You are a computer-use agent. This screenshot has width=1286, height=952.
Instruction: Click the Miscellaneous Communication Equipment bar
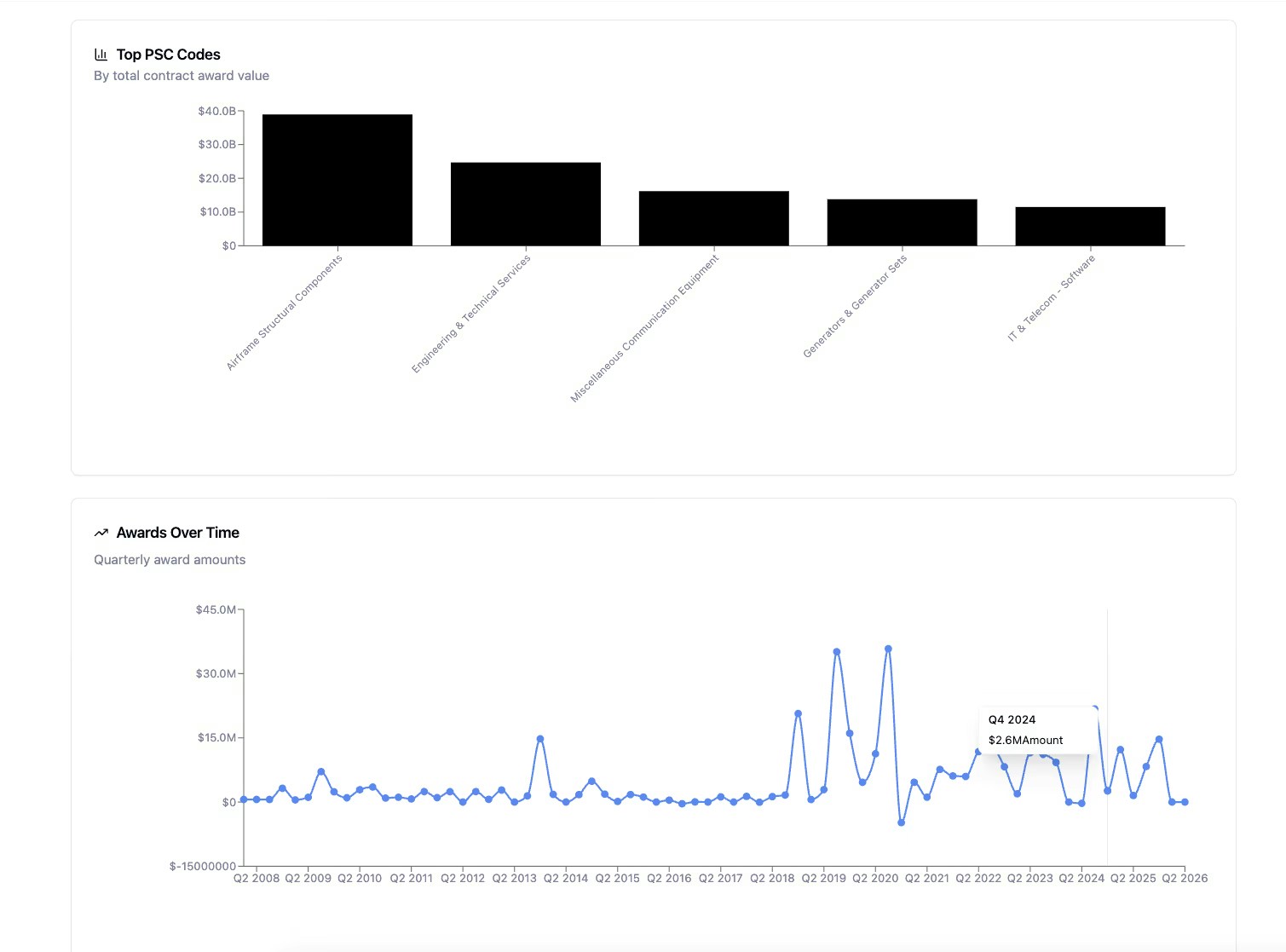click(x=713, y=217)
